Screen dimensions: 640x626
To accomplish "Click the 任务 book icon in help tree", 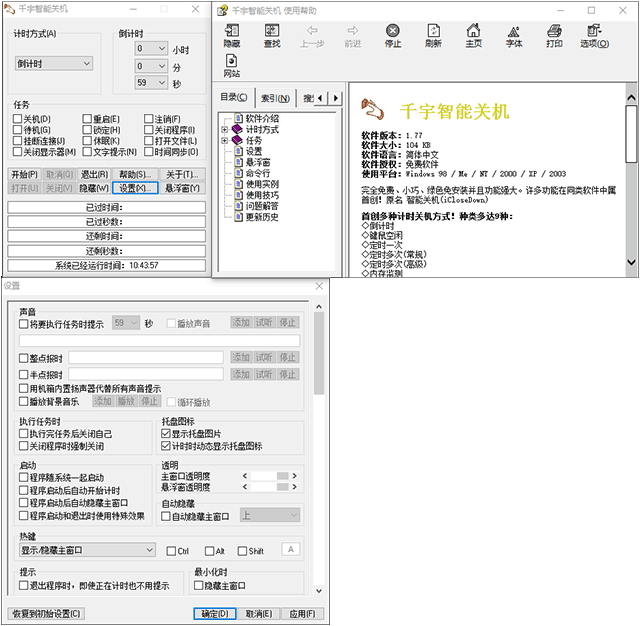I will [237, 140].
